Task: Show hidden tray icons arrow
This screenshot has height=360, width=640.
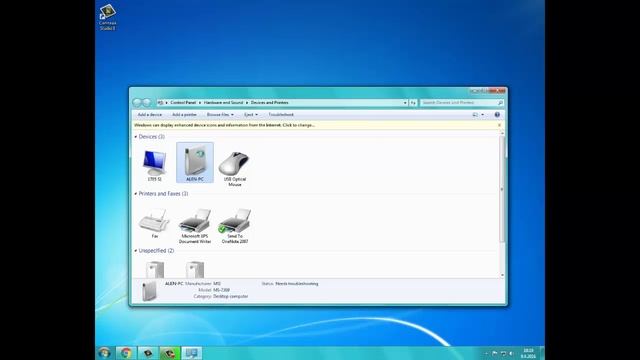Action: click(486, 353)
